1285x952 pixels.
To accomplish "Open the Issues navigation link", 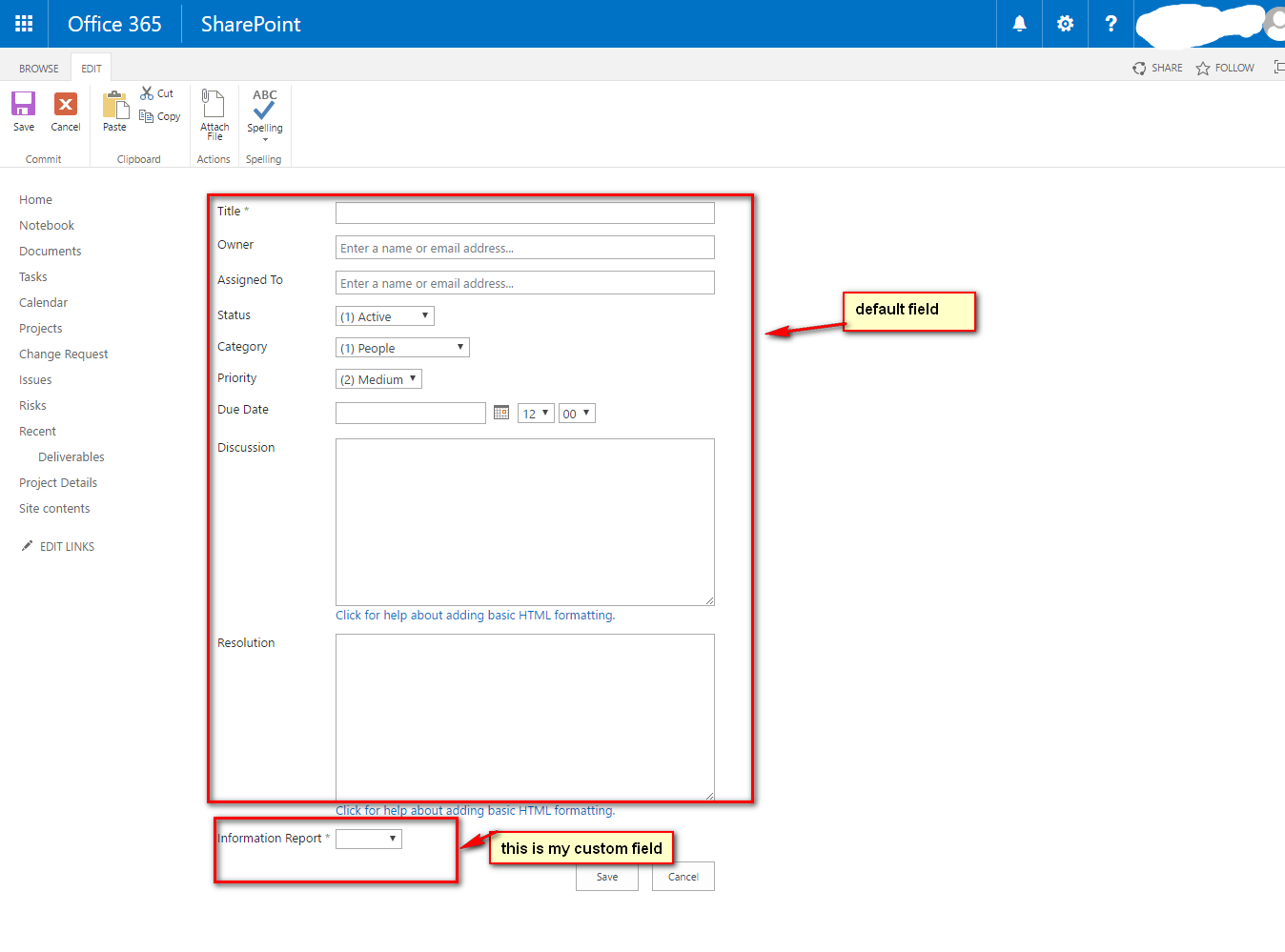I will point(35,380).
